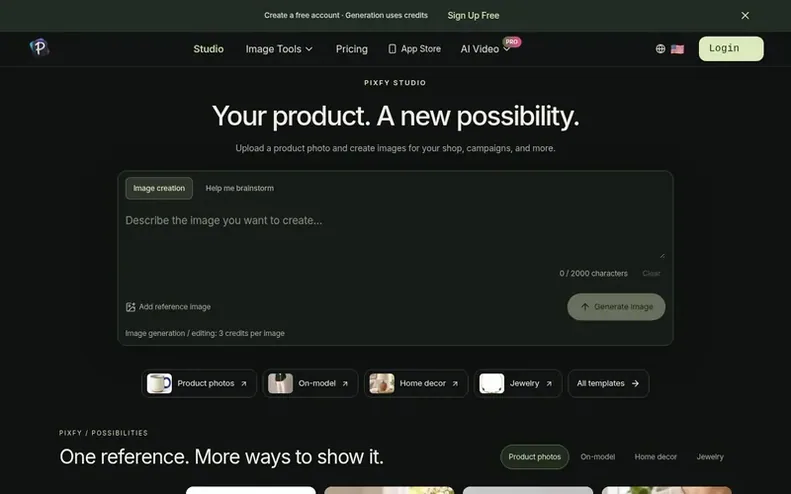Click the Login button
Screen dimensions: 791x494
pos(731,48)
